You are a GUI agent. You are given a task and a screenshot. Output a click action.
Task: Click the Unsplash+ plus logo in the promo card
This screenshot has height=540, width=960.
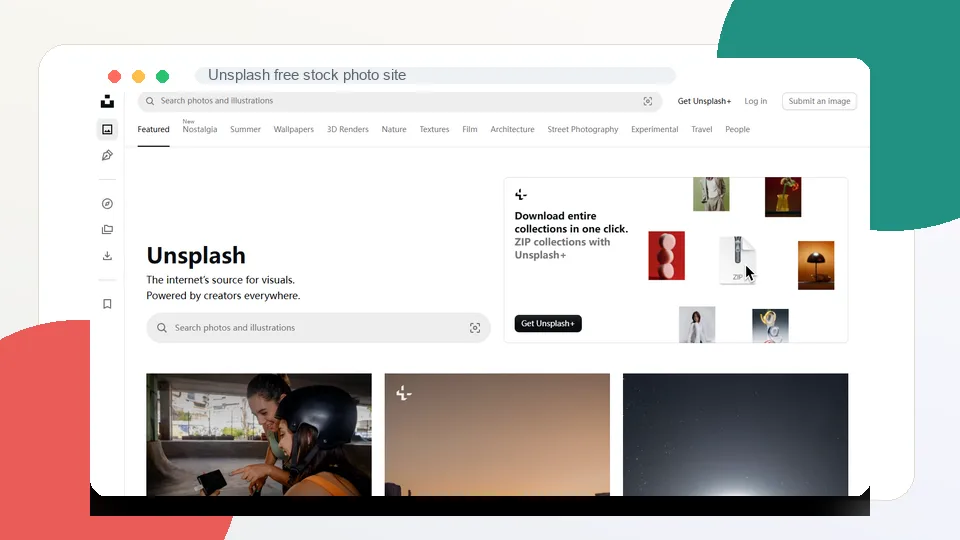(x=521, y=195)
